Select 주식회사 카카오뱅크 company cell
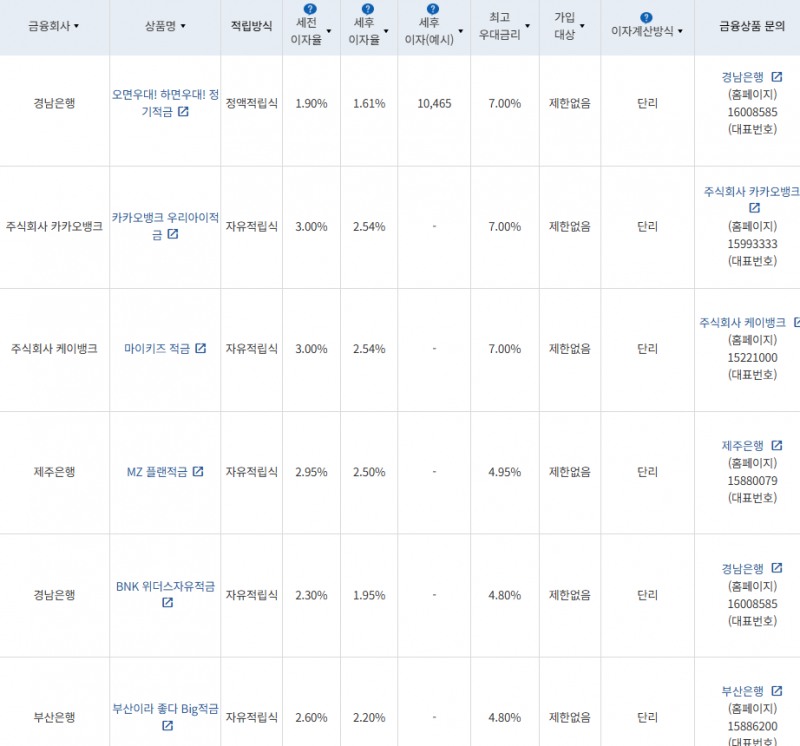The image size is (800, 746). (x=54, y=226)
